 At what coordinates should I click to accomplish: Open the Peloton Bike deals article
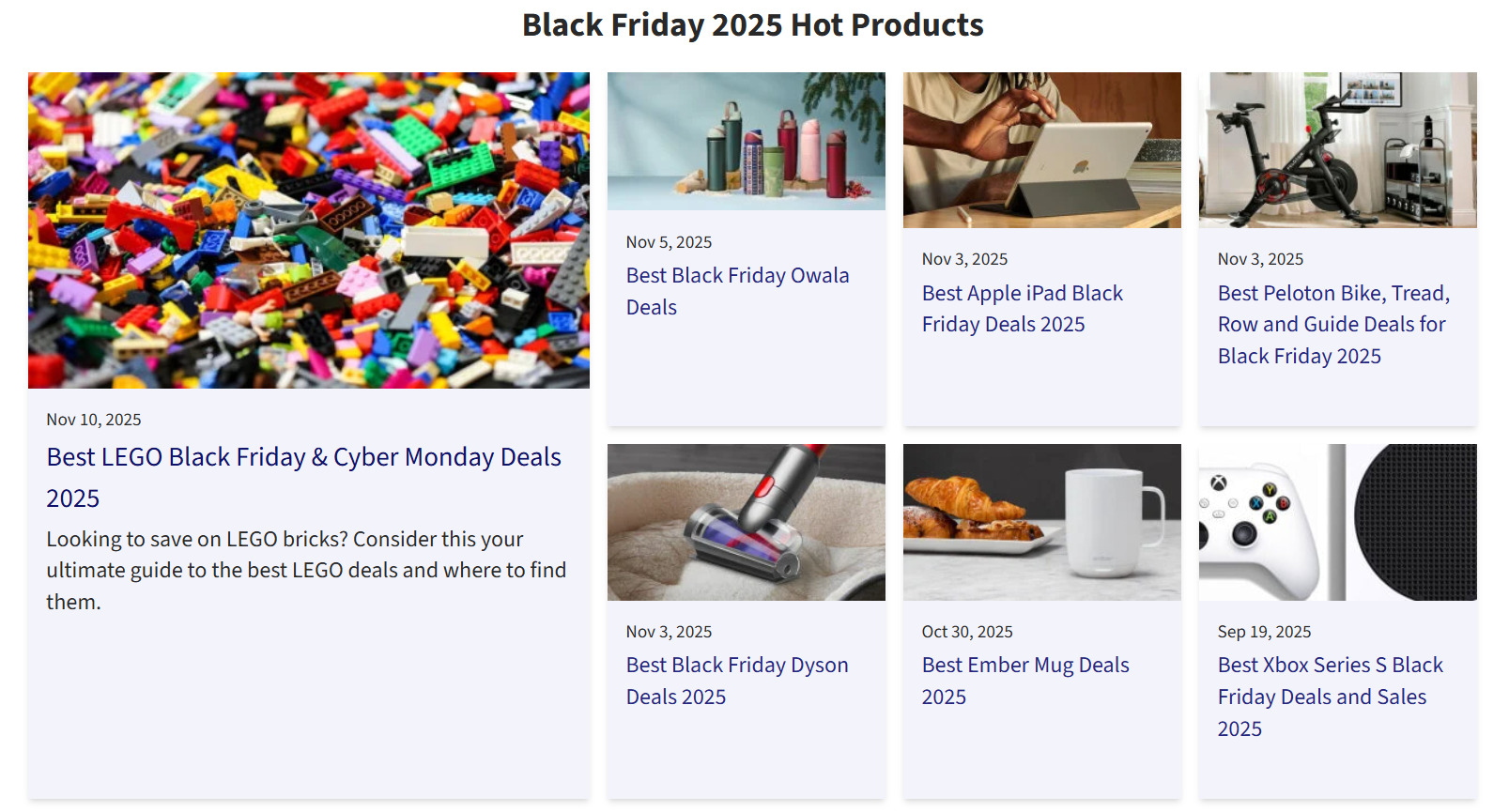point(1332,324)
